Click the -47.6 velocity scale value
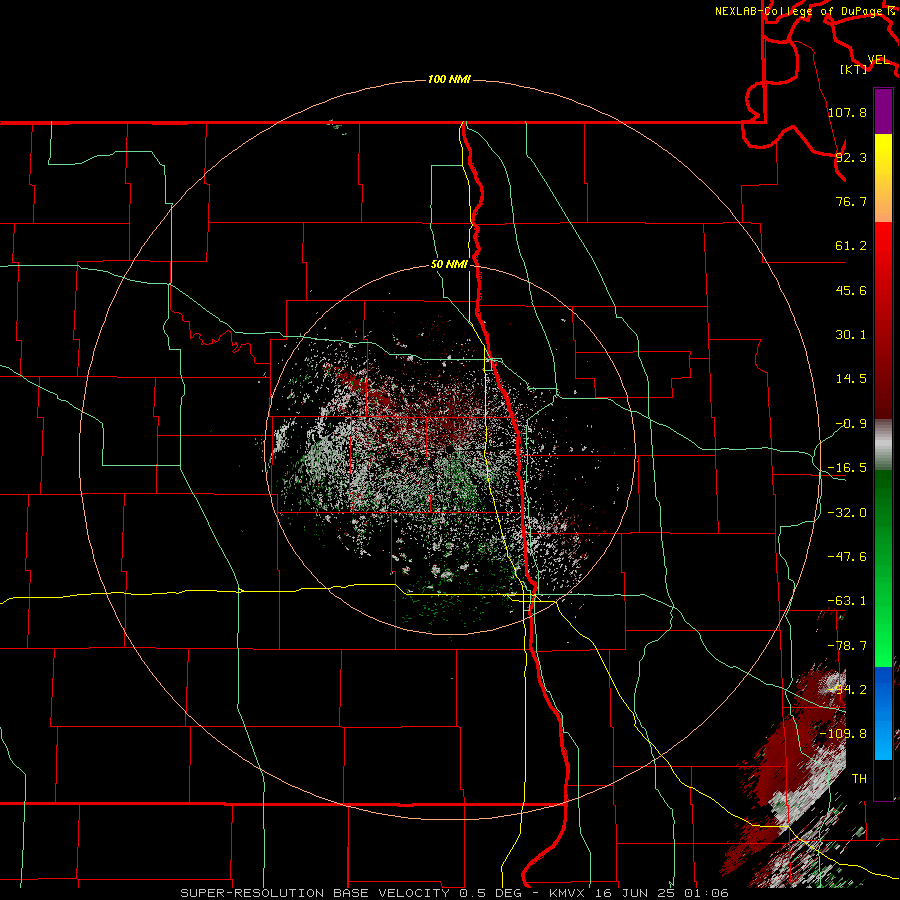This screenshot has height=900, width=900. [847, 557]
